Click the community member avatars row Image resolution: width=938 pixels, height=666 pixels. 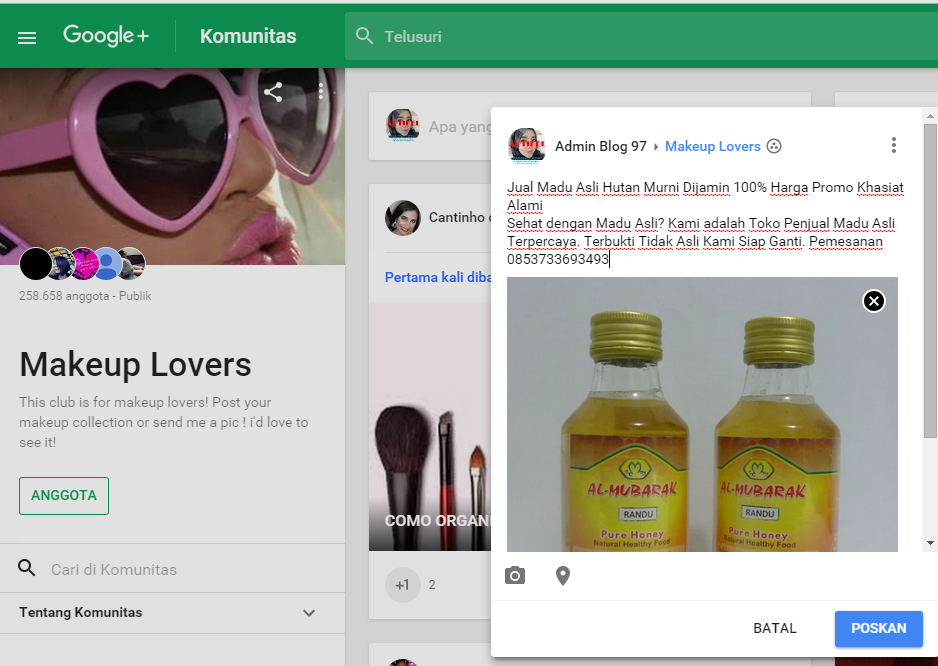[83, 263]
